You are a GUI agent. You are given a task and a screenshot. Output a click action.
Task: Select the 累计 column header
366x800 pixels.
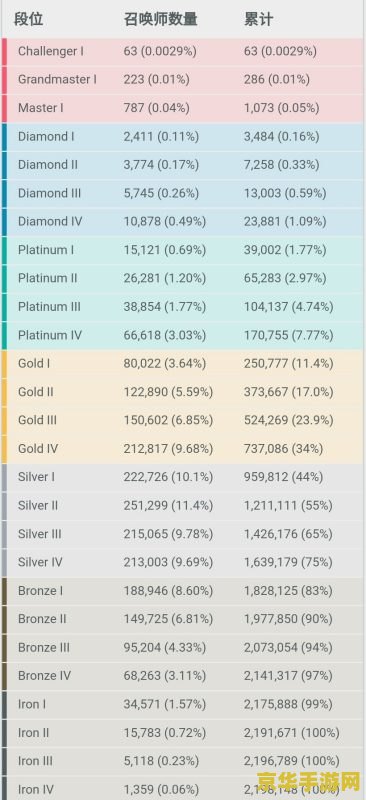[259, 19]
